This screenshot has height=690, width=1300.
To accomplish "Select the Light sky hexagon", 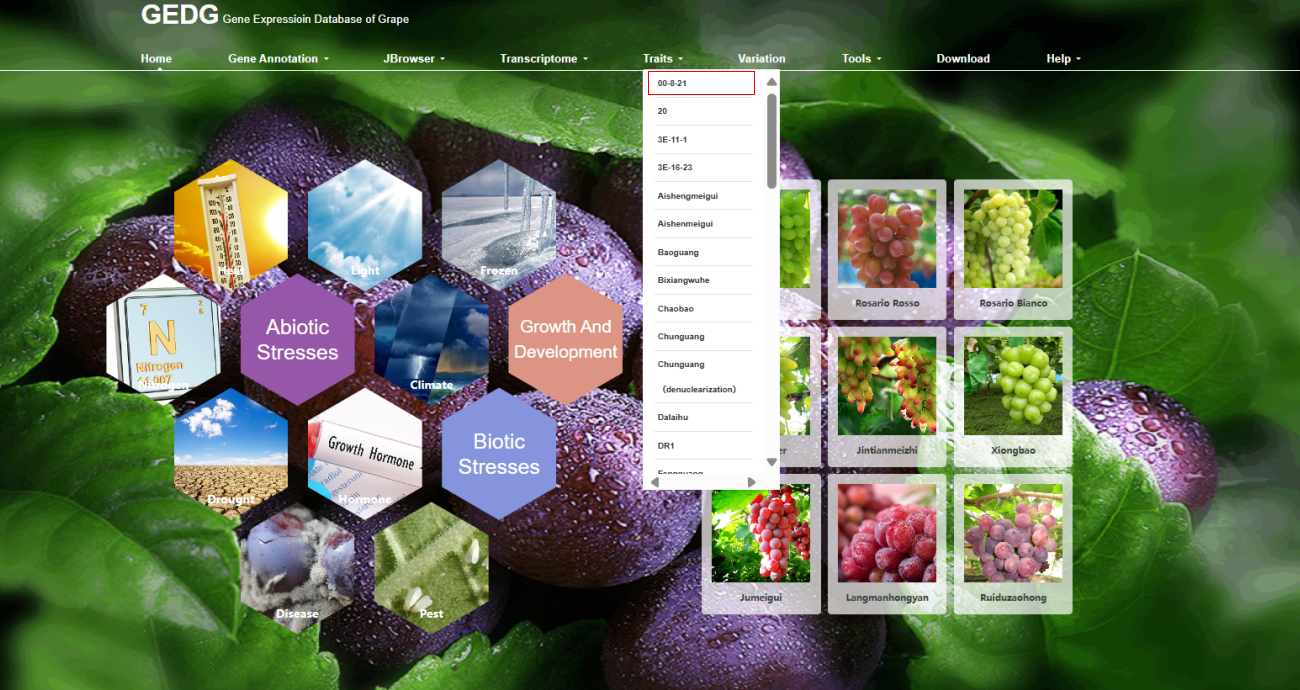I will point(365,224).
